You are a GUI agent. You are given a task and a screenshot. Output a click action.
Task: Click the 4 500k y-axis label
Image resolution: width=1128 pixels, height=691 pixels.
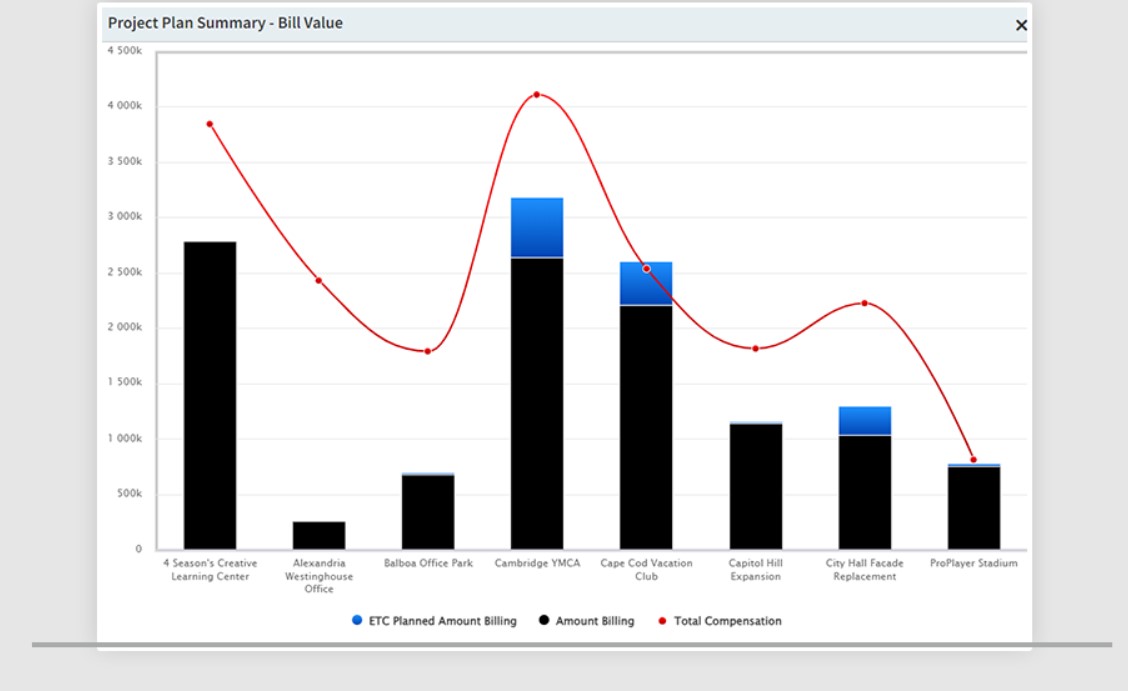(x=124, y=50)
